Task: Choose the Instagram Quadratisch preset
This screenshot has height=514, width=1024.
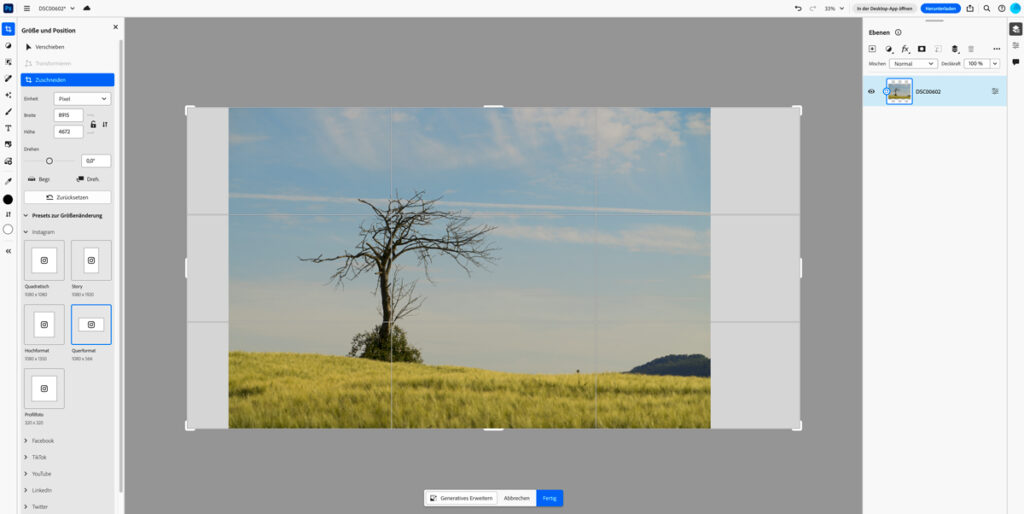Action: point(44,260)
